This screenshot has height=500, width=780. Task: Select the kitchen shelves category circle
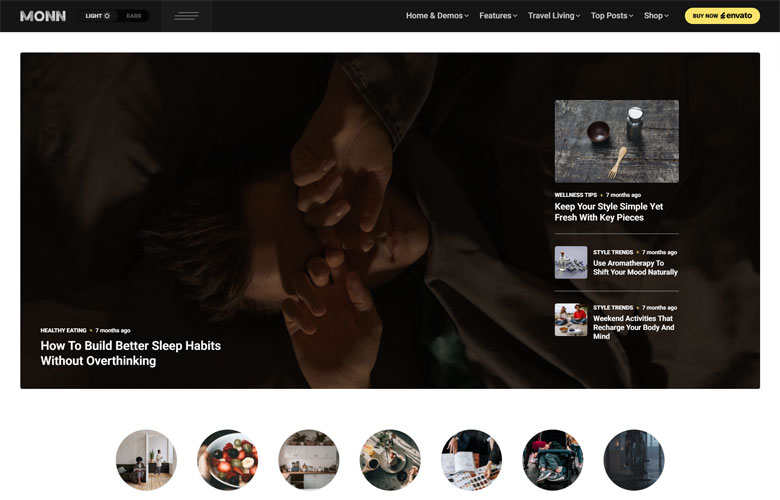[x=309, y=460]
